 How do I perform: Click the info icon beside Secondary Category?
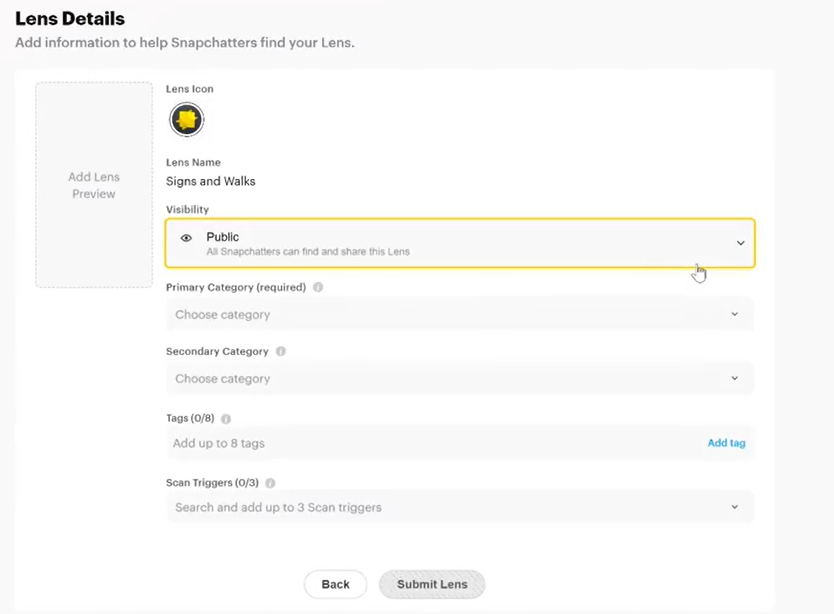pyautogui.click(x=281, y=351)
